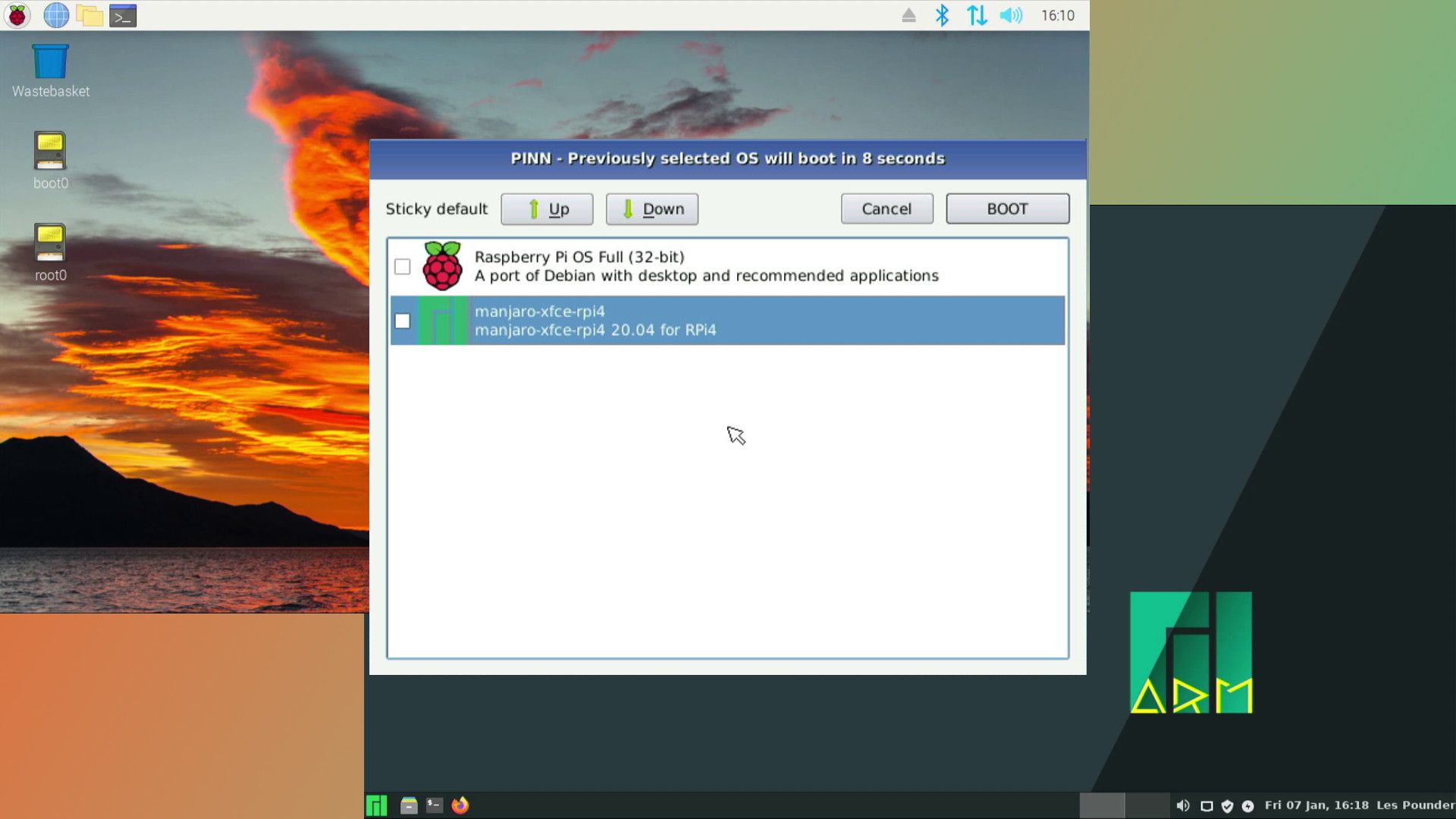Open the Wastebasket on the desktop
Viewport: 1456px width, 819px height.
49,61
